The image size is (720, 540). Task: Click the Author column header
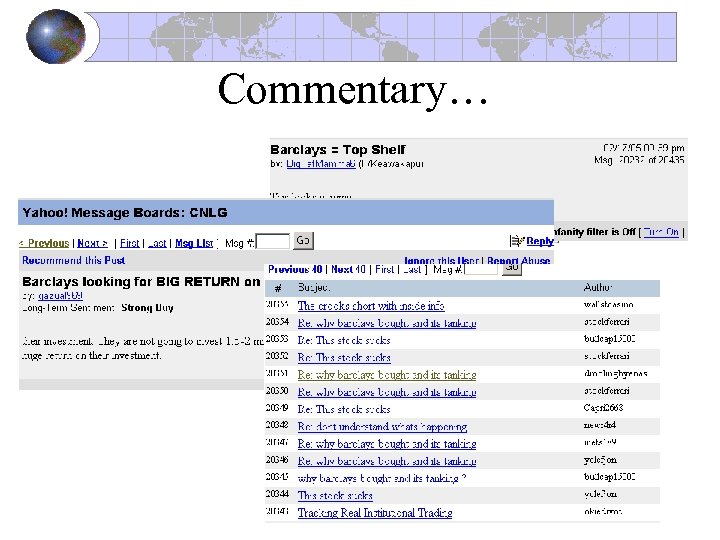(x=597, y=287)
